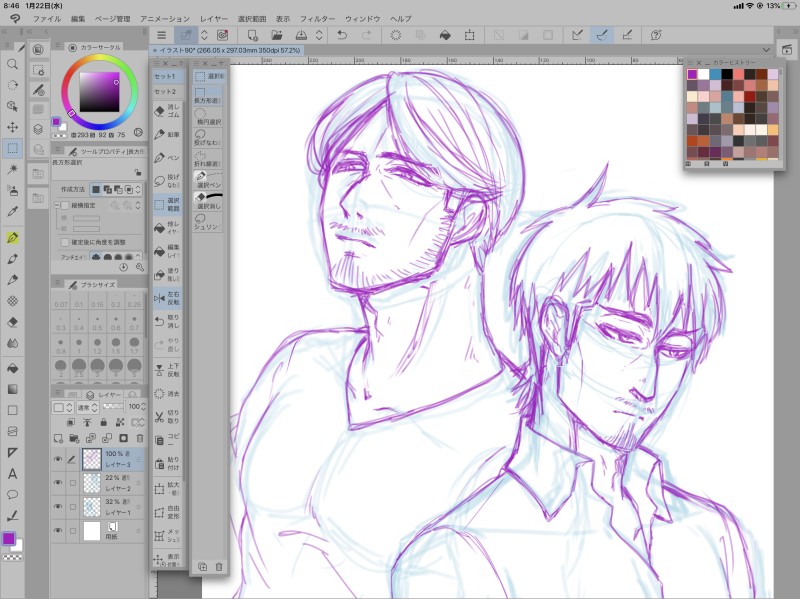Click the Lock layer padlock icon
The image size is (800, 599).
[104, 422]
